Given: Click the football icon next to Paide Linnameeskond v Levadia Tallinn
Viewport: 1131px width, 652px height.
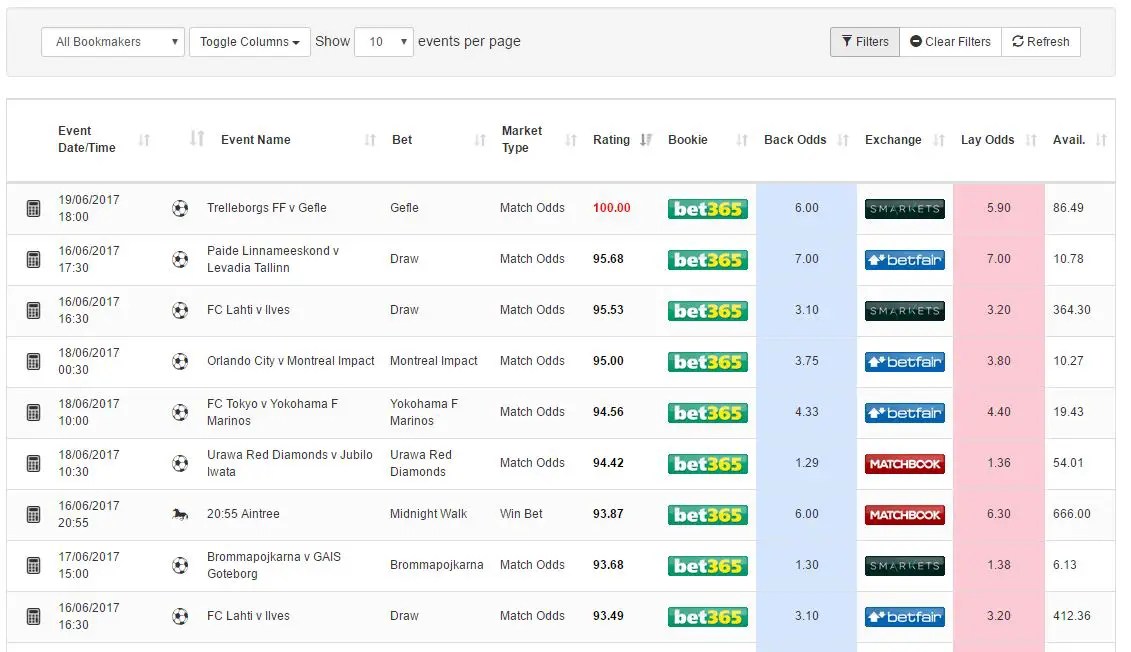Looking at the screenshot, I should (x=181, y=259).
